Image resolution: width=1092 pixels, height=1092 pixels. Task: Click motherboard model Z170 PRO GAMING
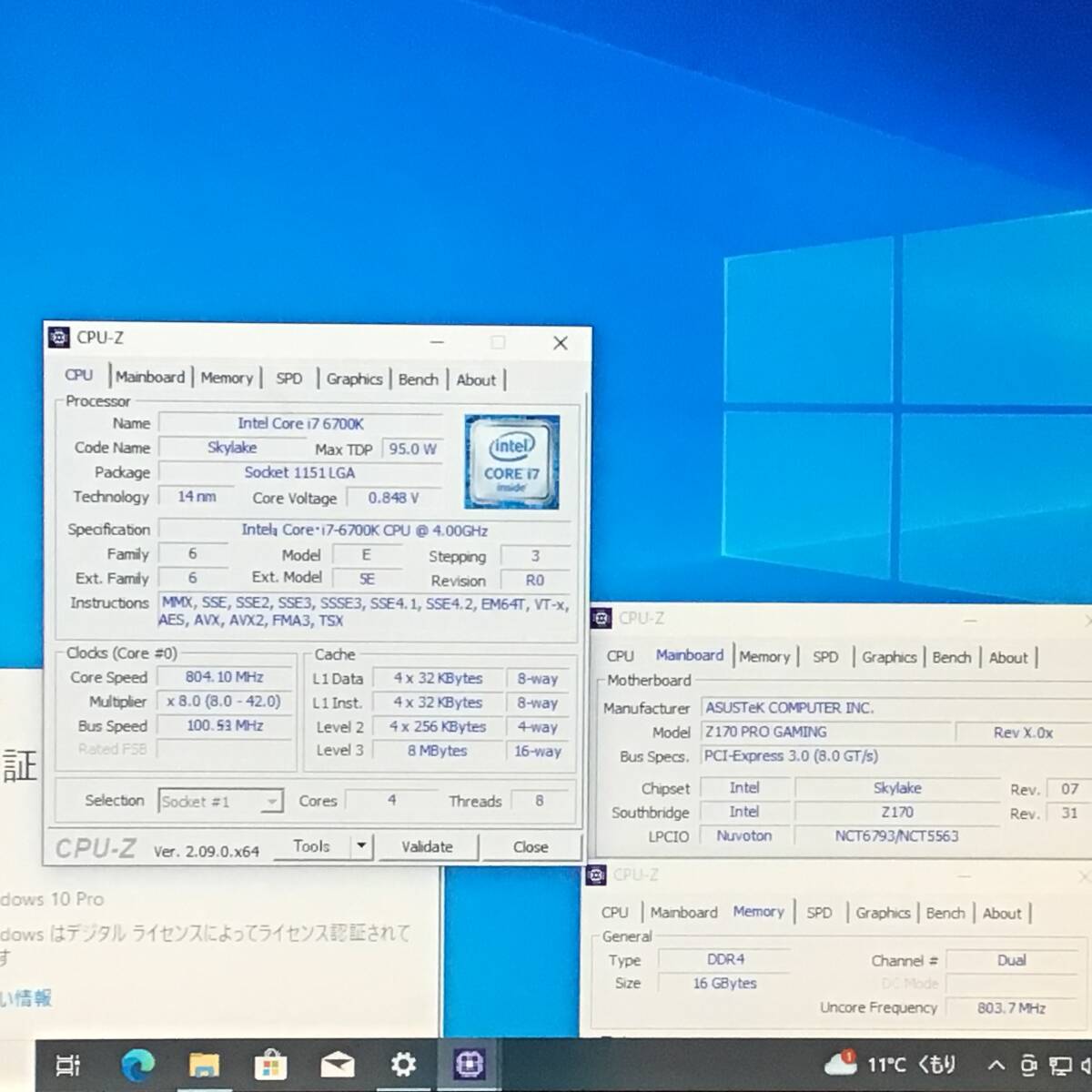tap(826, 732)
